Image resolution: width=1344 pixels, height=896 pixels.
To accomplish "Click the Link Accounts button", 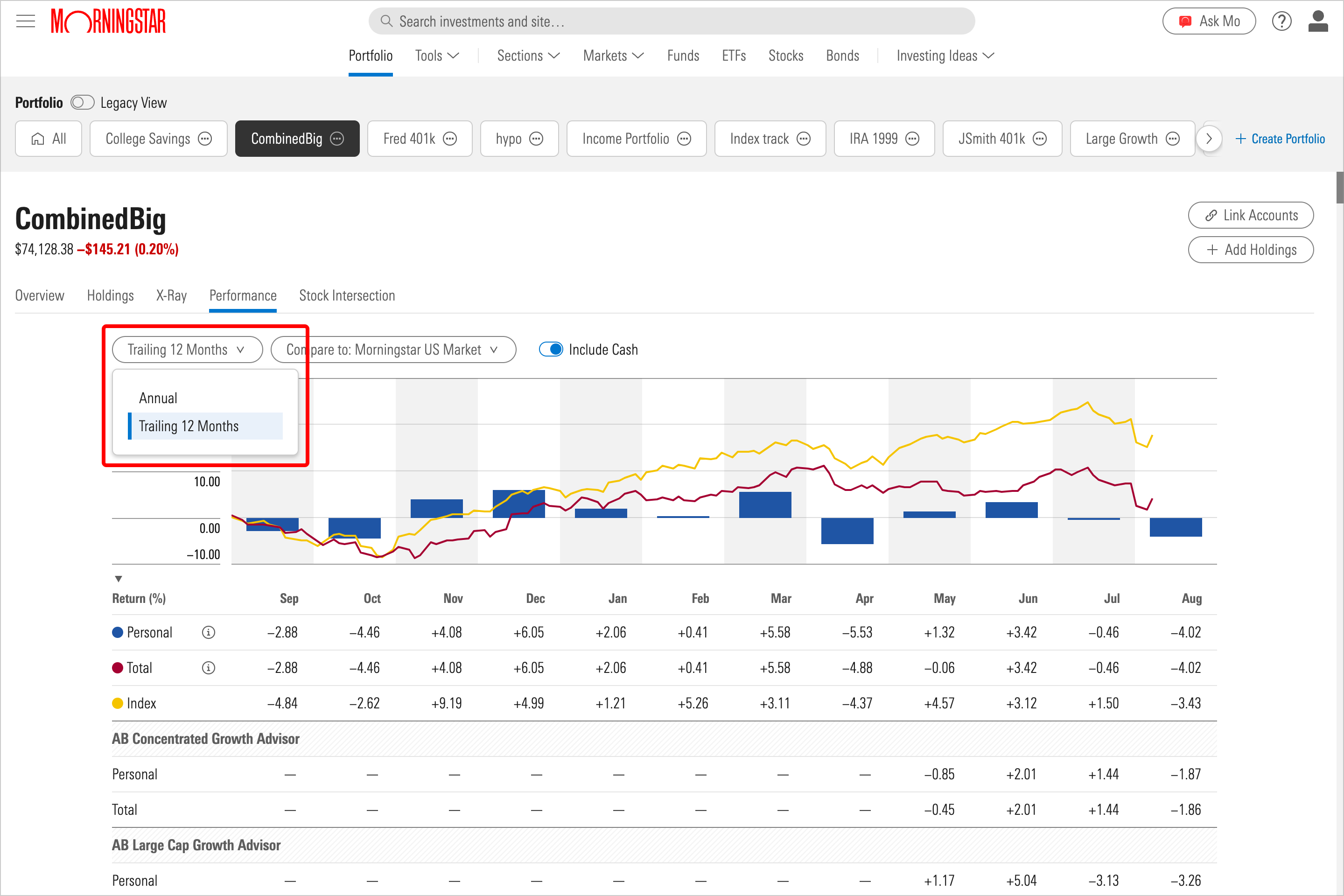I will tap(1251, 216).
